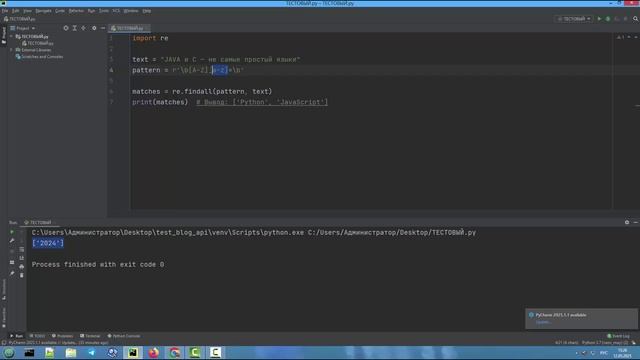This screenshot has width=640, height=360.
Task: Open TODO tool window bottom tab
Action: point(37,336)
